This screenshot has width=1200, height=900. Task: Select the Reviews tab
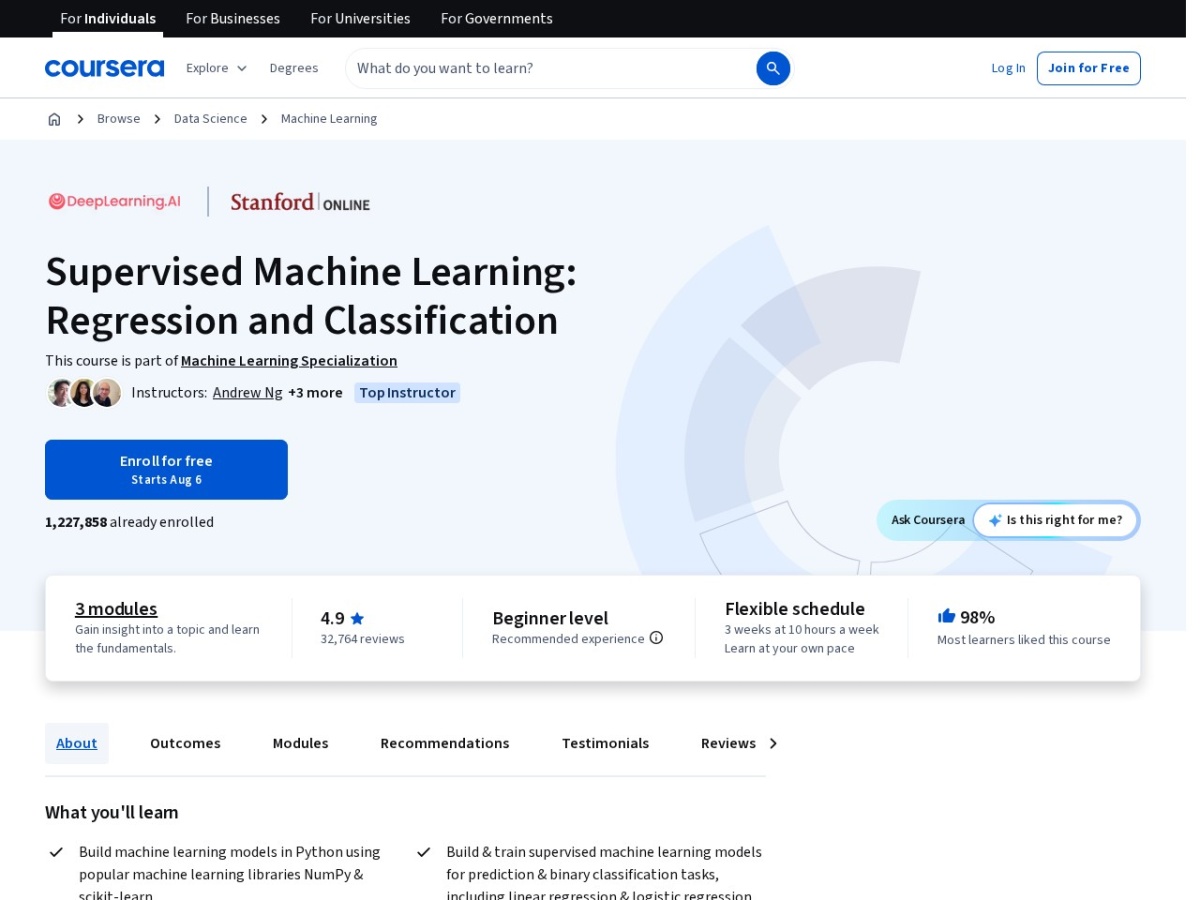[x=728, y=743]
